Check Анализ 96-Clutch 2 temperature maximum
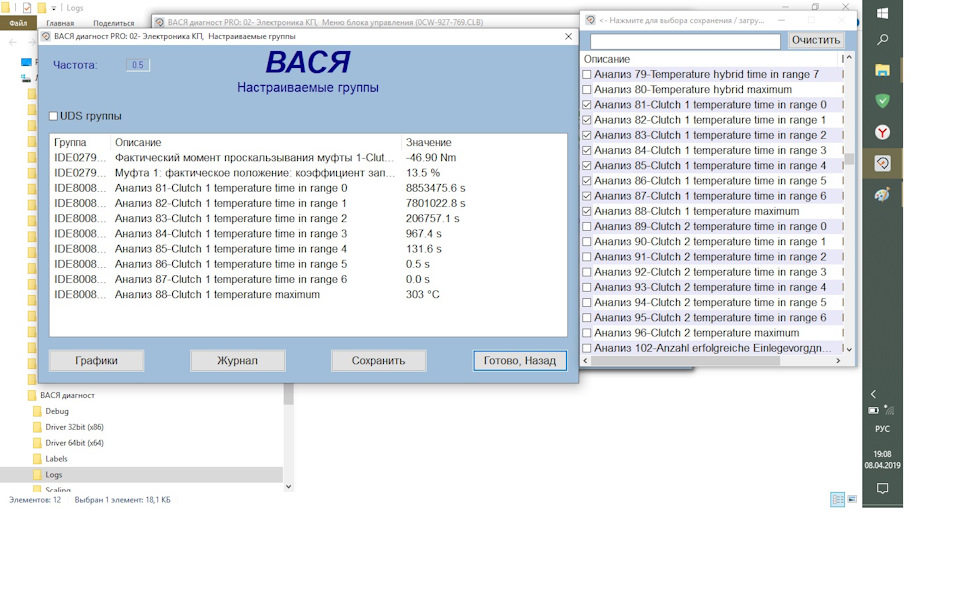 tap(587, 333)
